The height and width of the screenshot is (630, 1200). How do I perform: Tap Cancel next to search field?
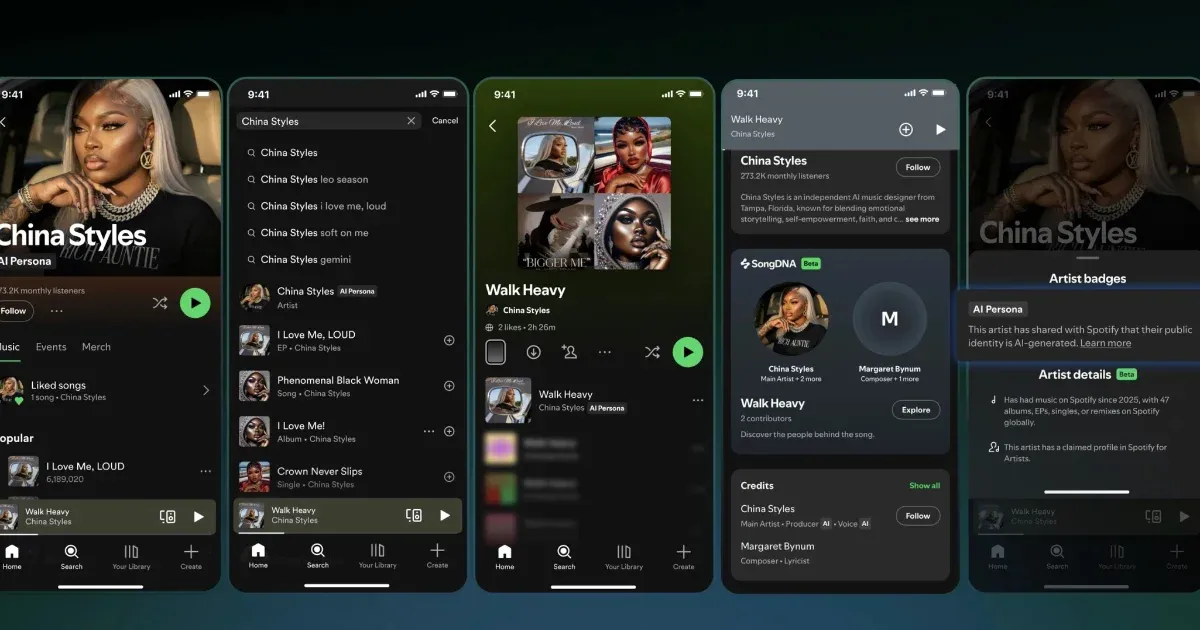pos(445,121)
